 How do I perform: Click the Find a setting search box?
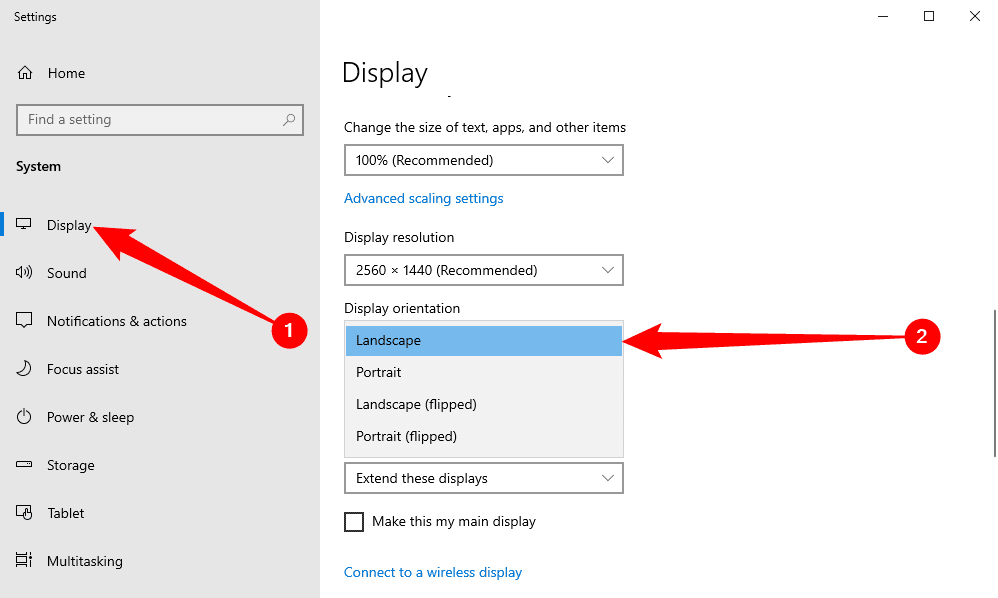[x=150, y=120]
